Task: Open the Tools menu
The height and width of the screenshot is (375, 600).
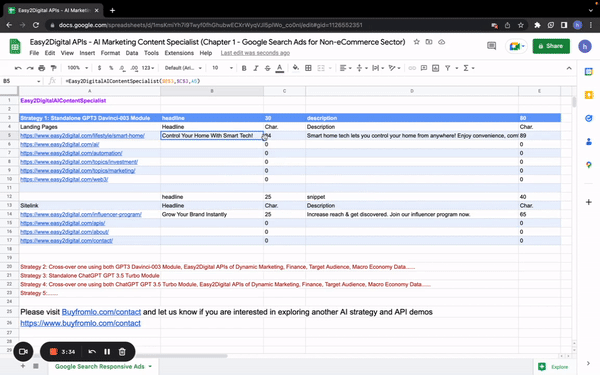Action: click(x=151, y=53)
